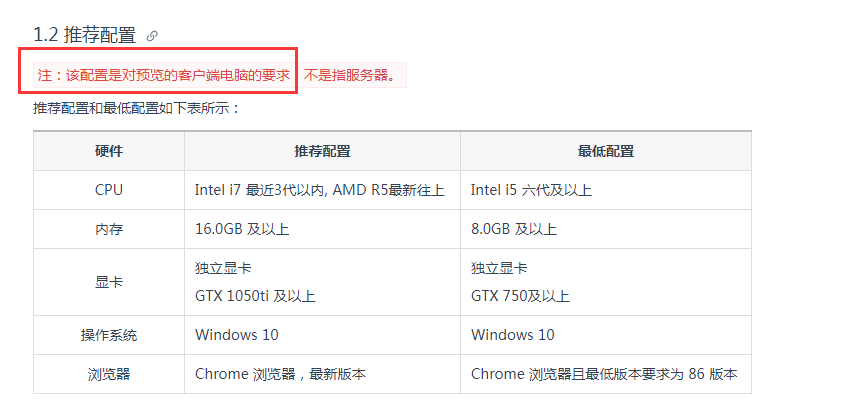The height and width of the screenshot is (419, 859).
Task: Click the 操作系统 row label
Action: pos(109,335)
